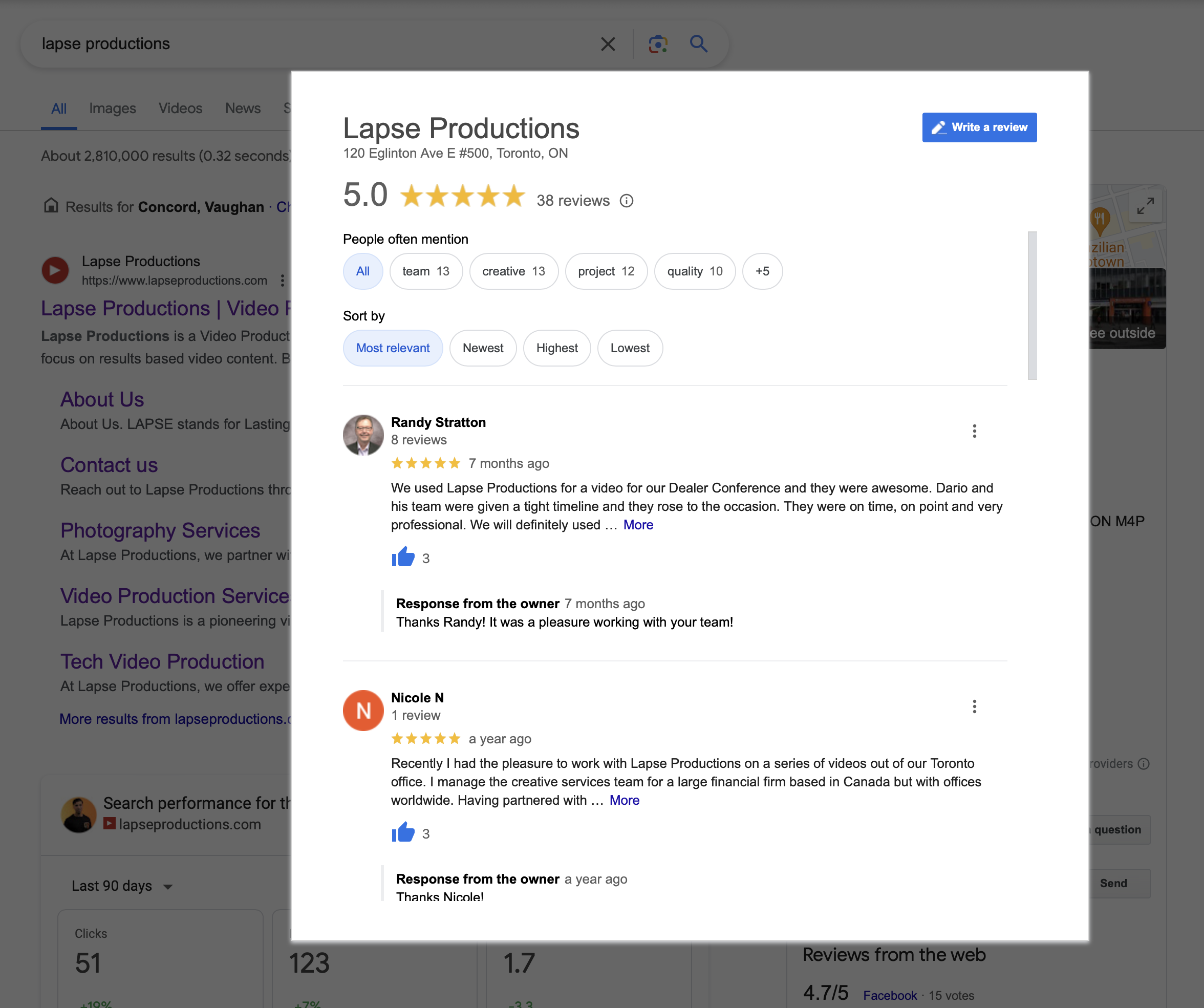The image size is (1204, 1008).
Task: Open the Facebook reviews link
Action: [x=890, y=995]
